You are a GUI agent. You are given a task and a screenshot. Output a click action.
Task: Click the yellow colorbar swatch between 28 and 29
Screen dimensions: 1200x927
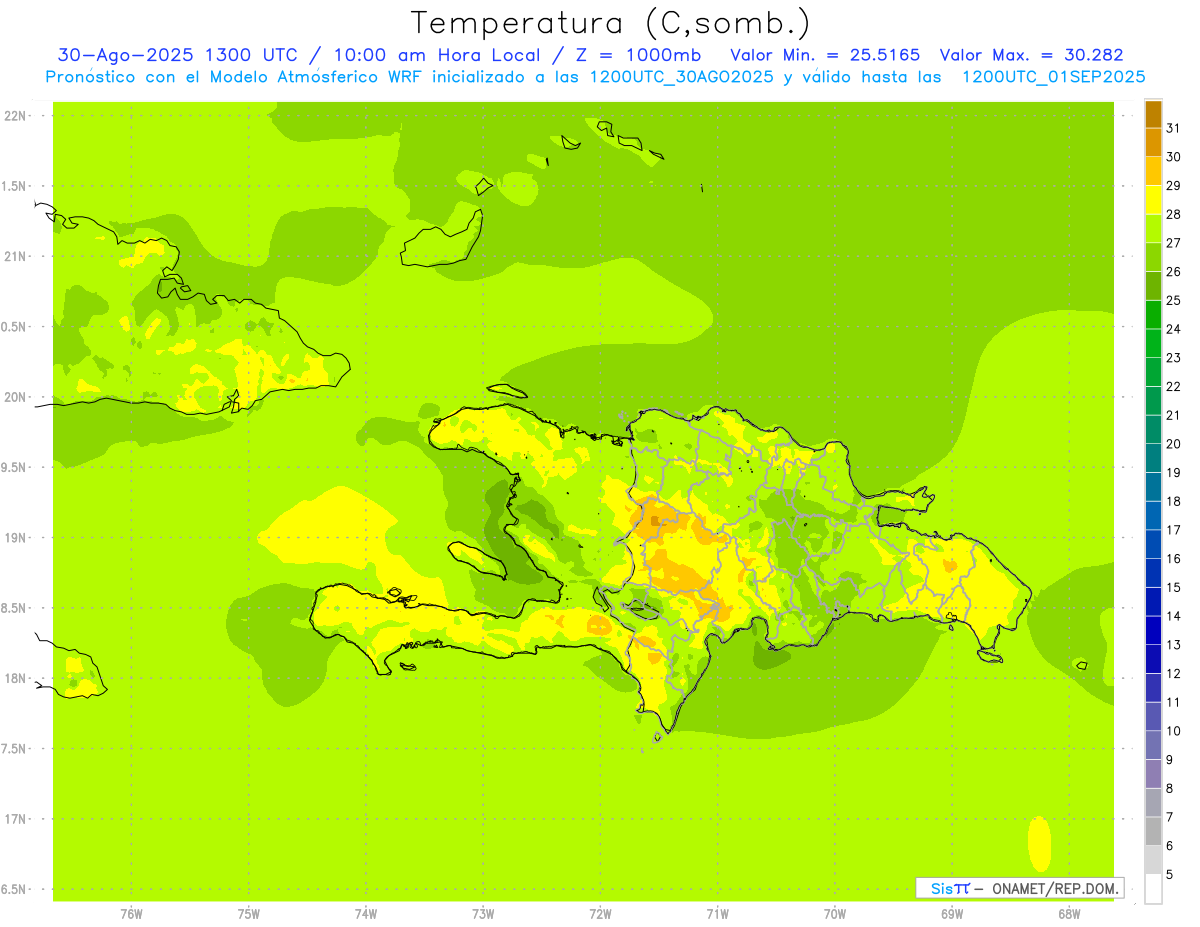(1153, 199)
